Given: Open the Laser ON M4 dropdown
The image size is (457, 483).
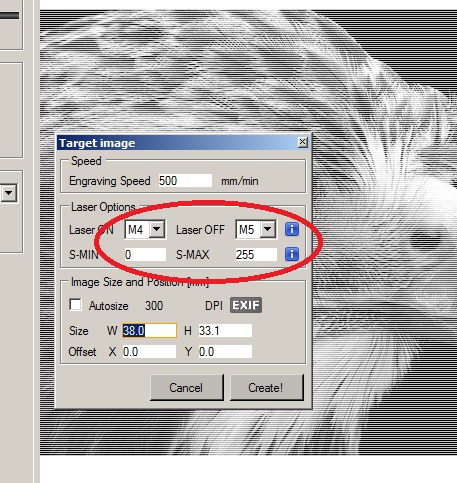Looking at the screenshot, I should (157, 229).
